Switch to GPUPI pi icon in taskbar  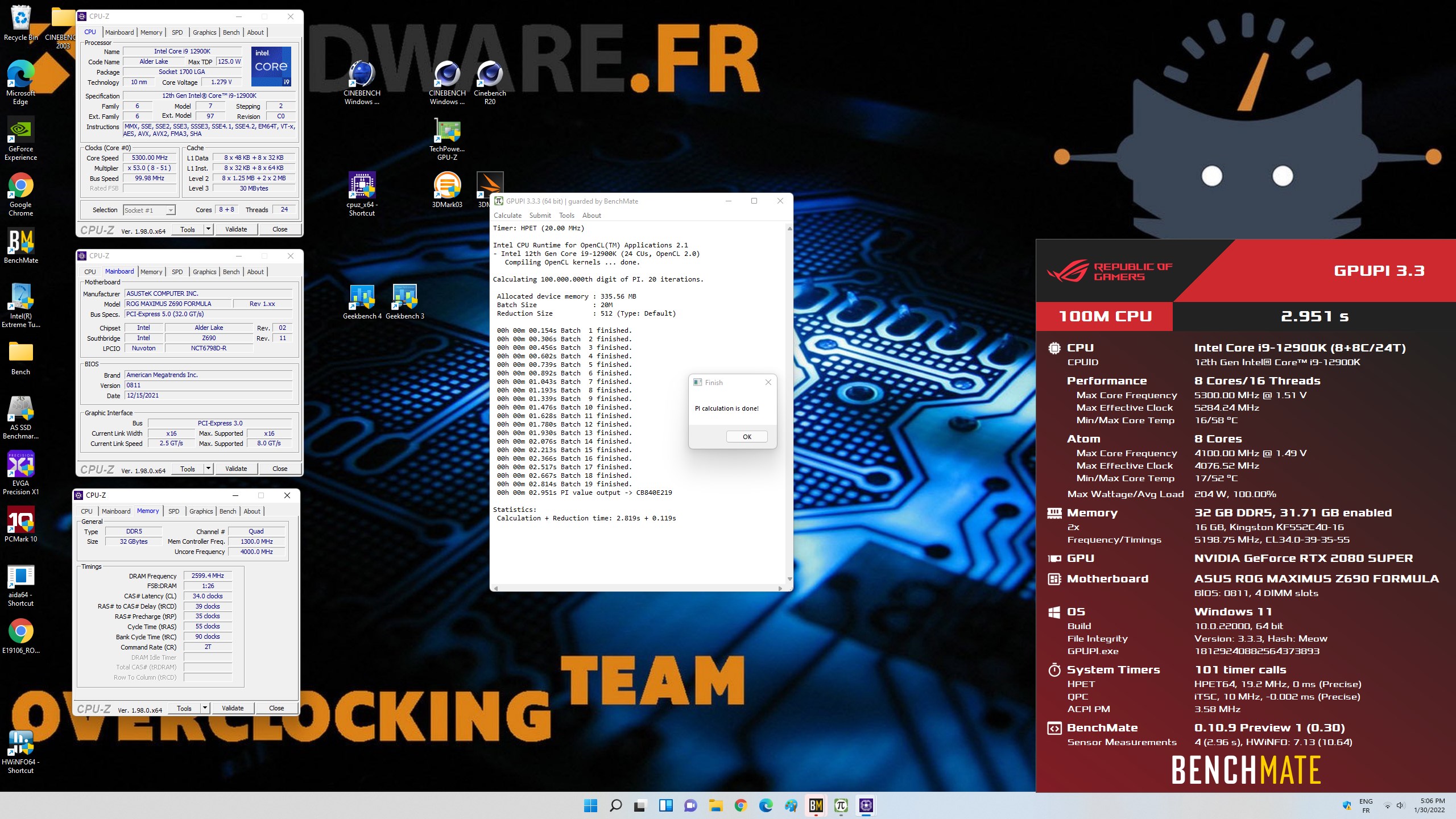[841, 805]
